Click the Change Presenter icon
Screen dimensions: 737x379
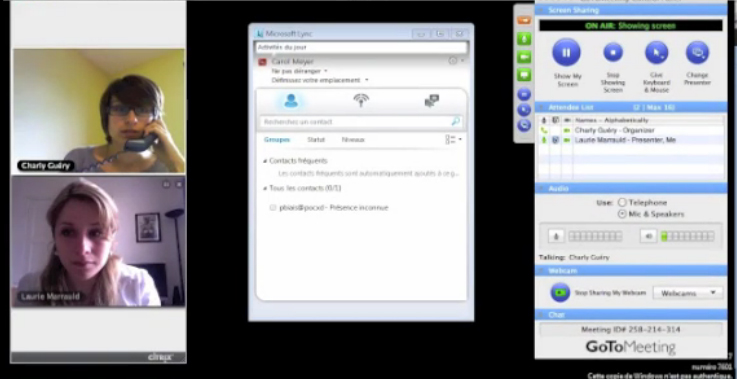coord(698,53)
